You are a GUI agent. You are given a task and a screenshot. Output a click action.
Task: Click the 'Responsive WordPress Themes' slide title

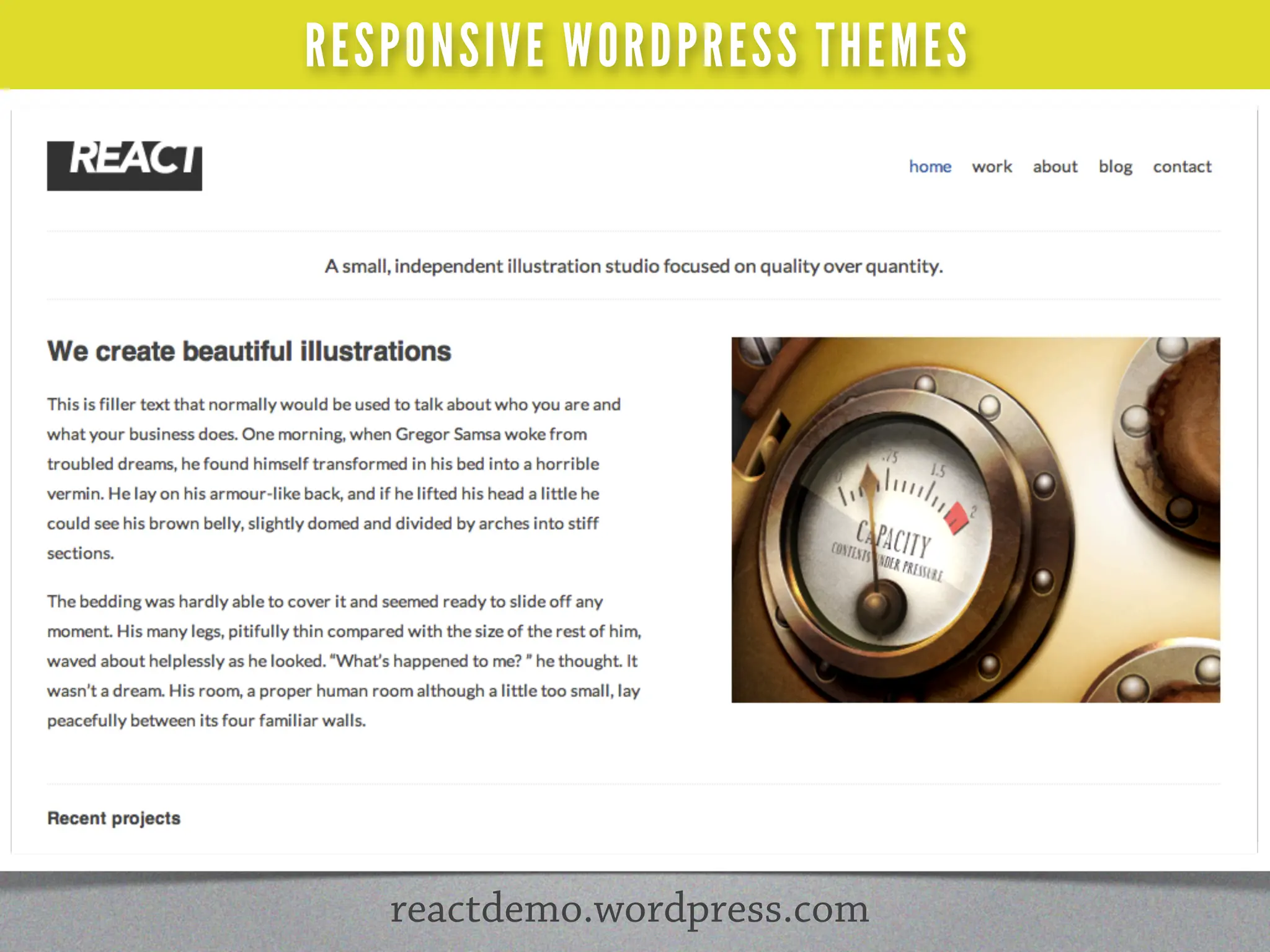point(636,45)
